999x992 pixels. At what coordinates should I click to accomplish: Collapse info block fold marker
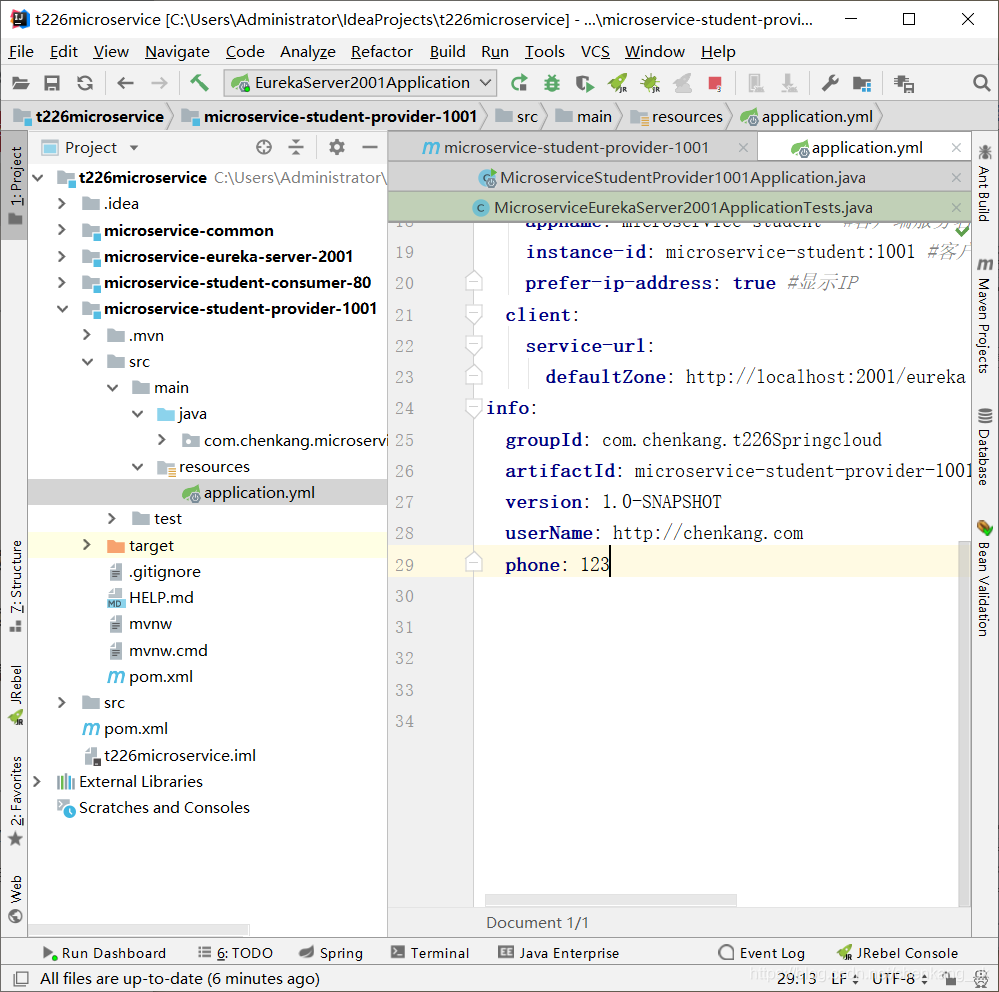(x=473, y=408)
